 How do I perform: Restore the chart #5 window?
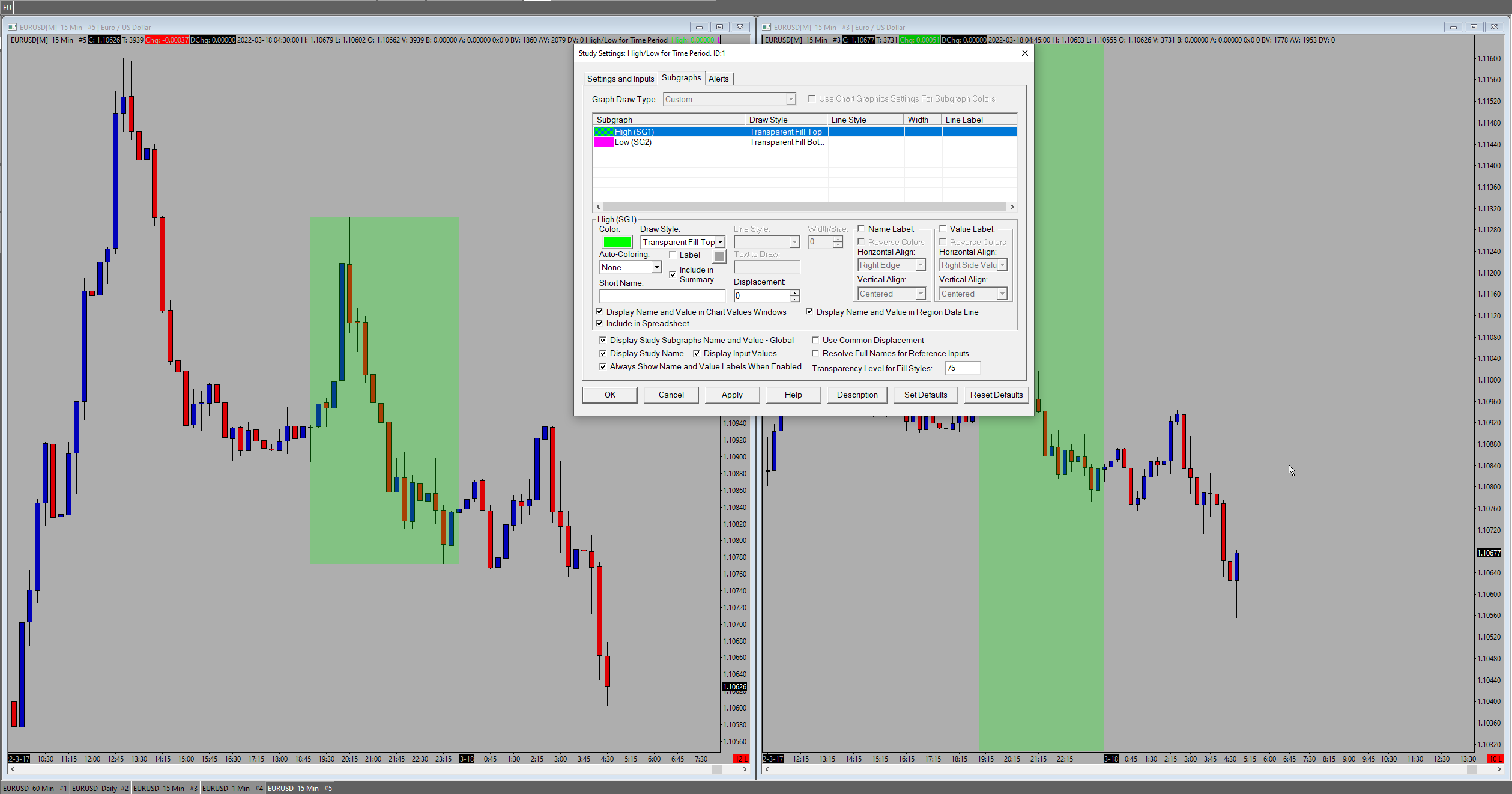[719, 27]
